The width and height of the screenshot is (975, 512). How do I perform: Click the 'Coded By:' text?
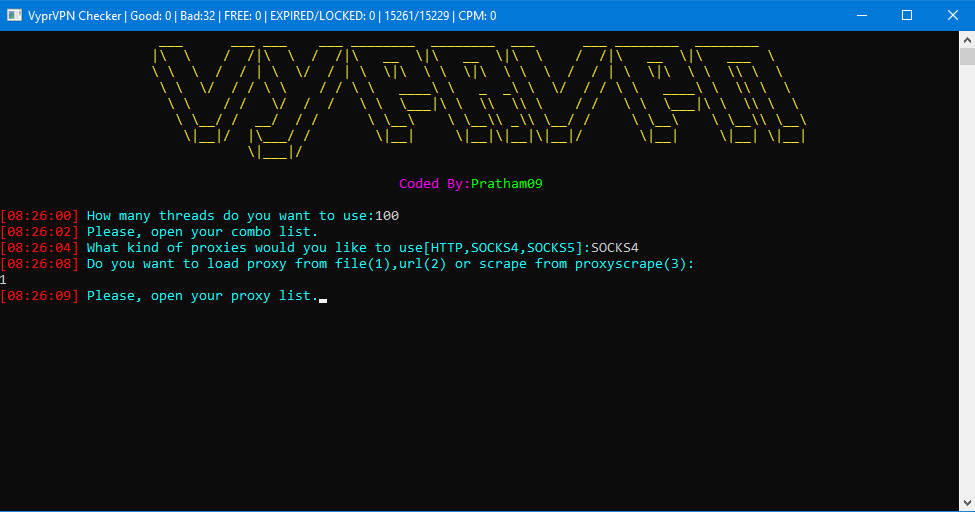tap(435, 184)
